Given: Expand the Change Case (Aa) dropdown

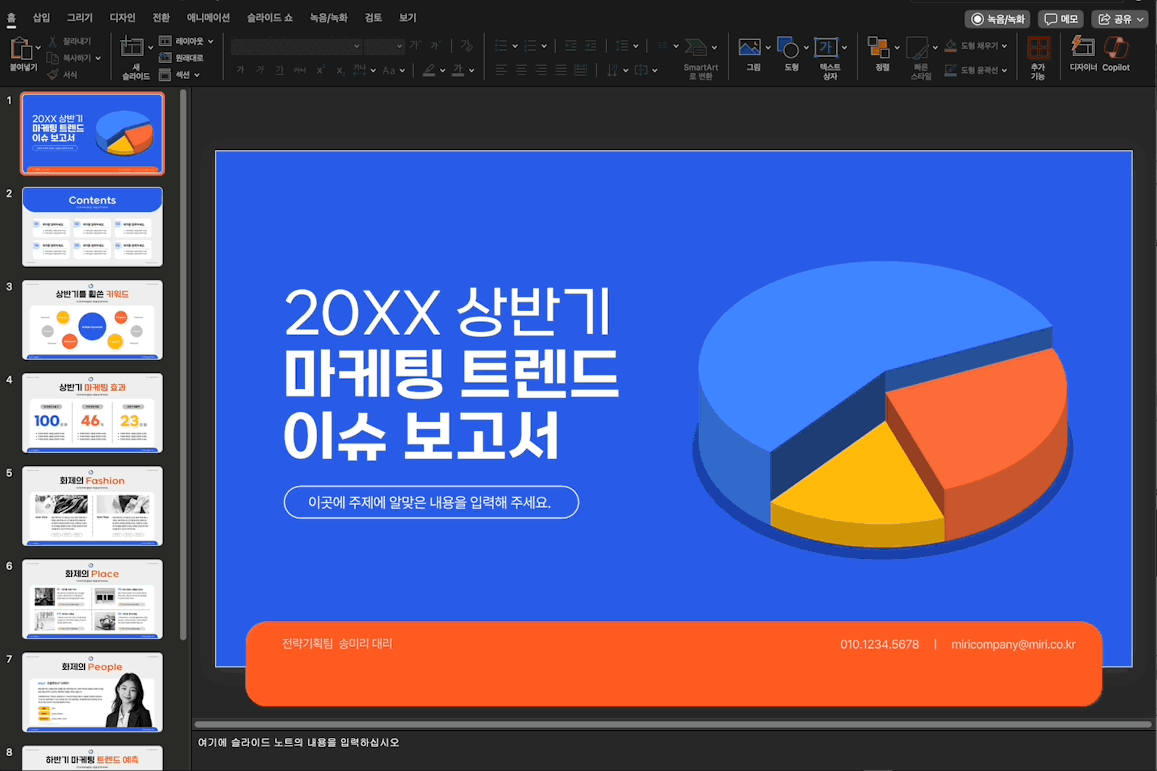Looking at the screenshot, I should point(402,71).
